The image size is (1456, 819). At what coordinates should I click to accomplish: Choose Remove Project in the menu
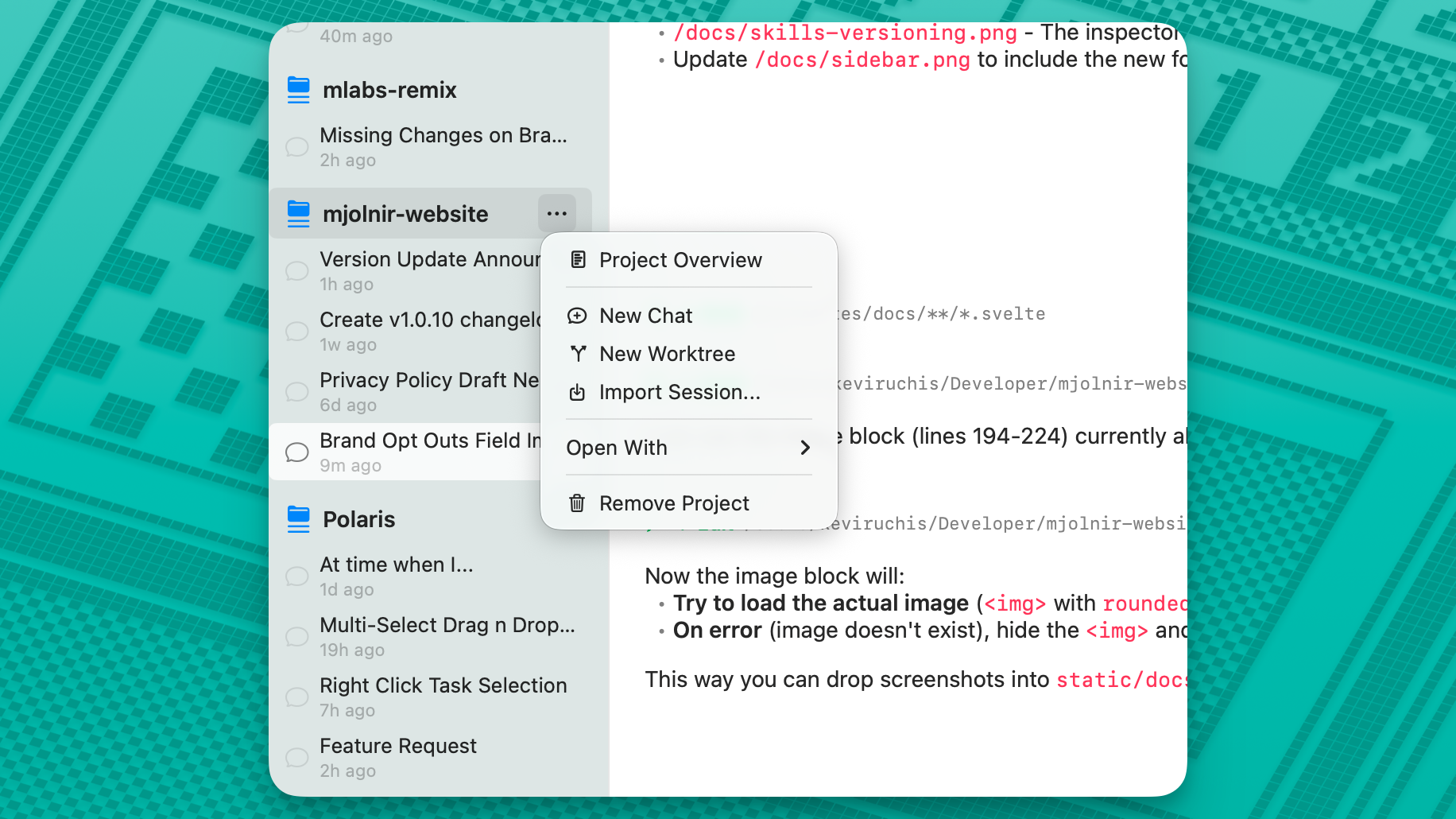point(674,503)
